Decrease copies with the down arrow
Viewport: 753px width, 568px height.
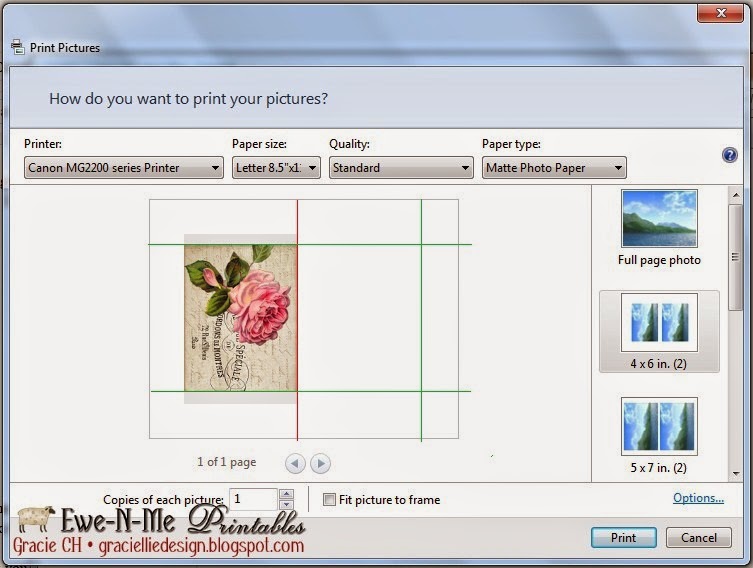(x=287, y=505)
